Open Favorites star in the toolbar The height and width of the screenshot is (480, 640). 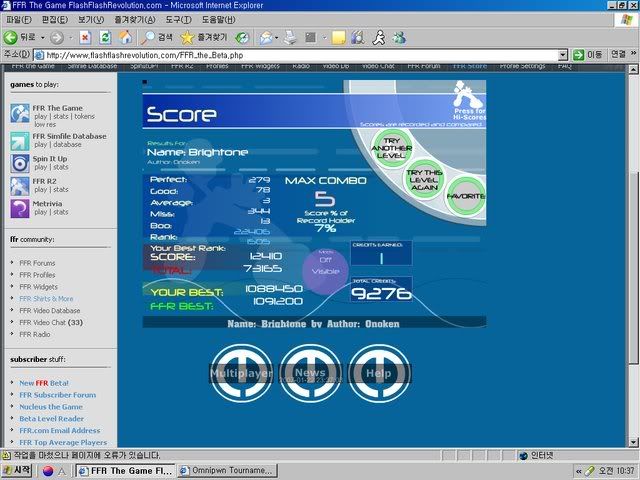point(188,37)
